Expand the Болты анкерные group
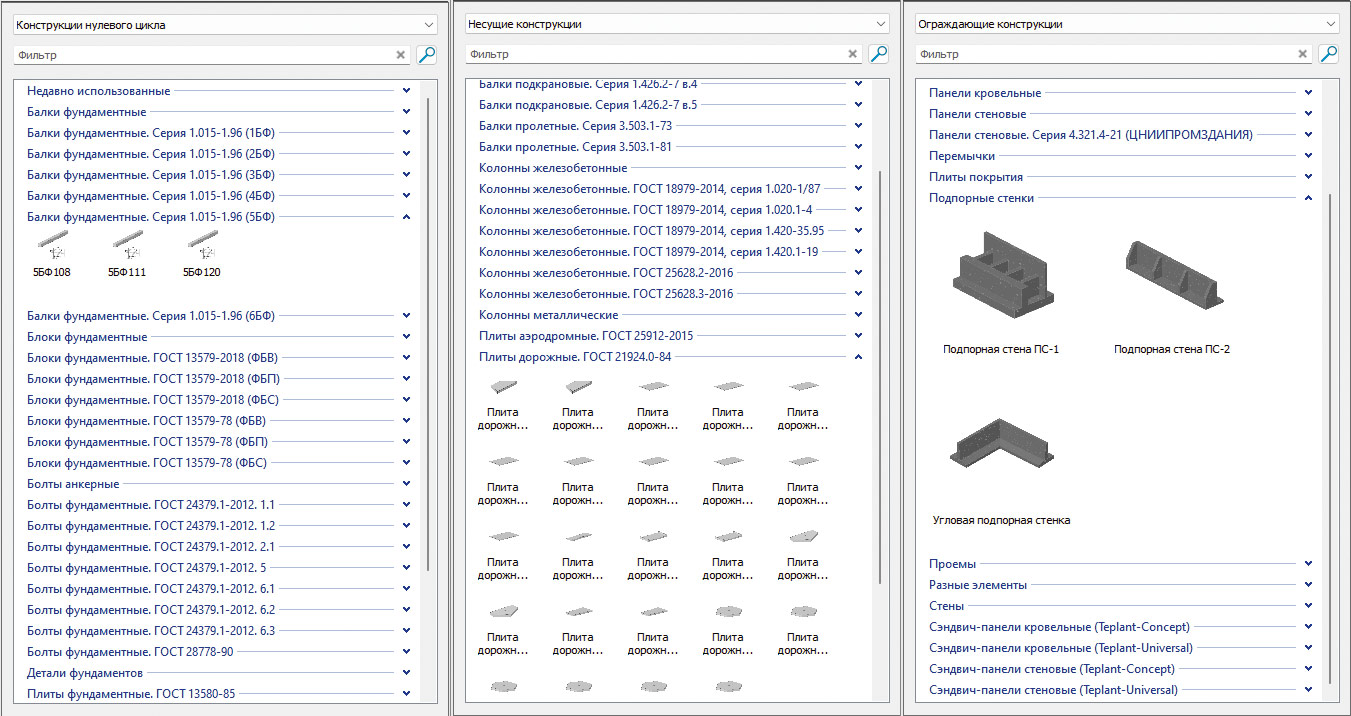The width and height of the screenshot is (1351, 716). tap(407, 484)
